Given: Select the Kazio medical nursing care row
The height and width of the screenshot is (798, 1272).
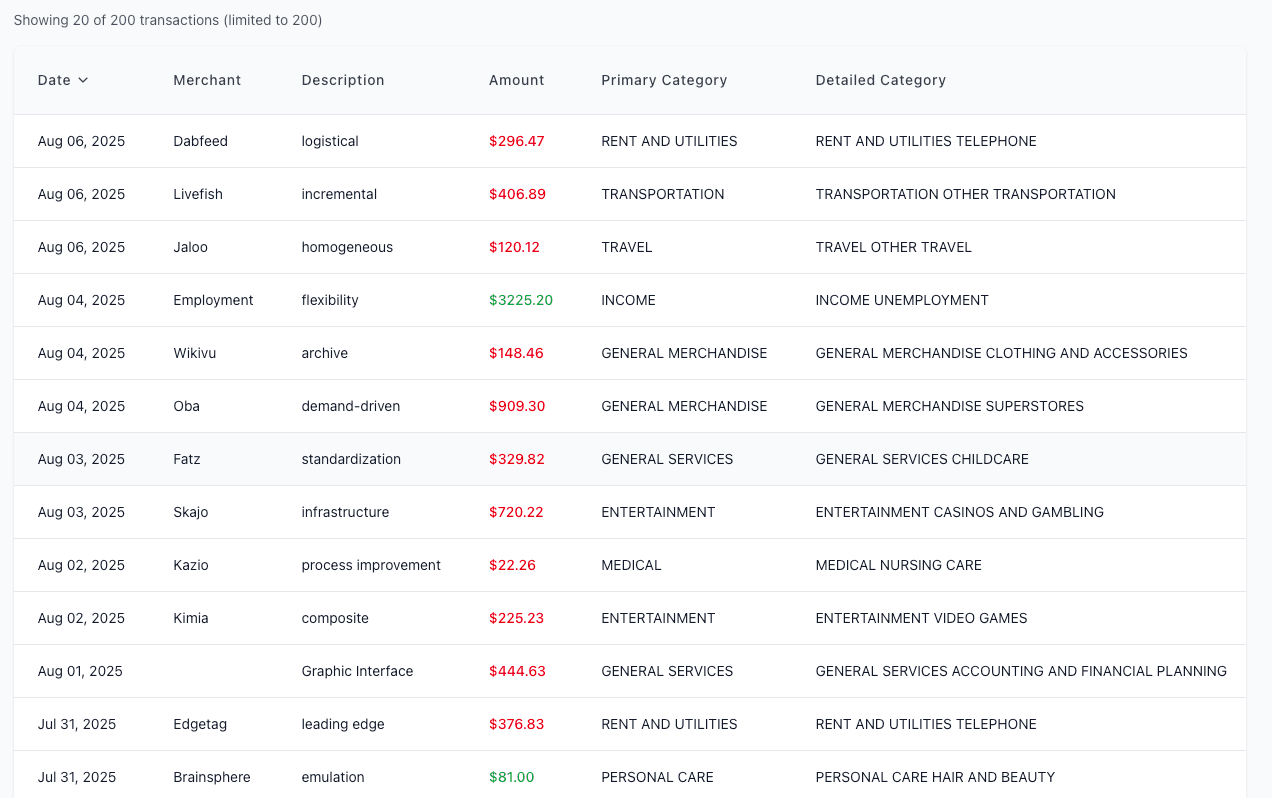Looking at the screenshot, I should (x=191, y=565).
